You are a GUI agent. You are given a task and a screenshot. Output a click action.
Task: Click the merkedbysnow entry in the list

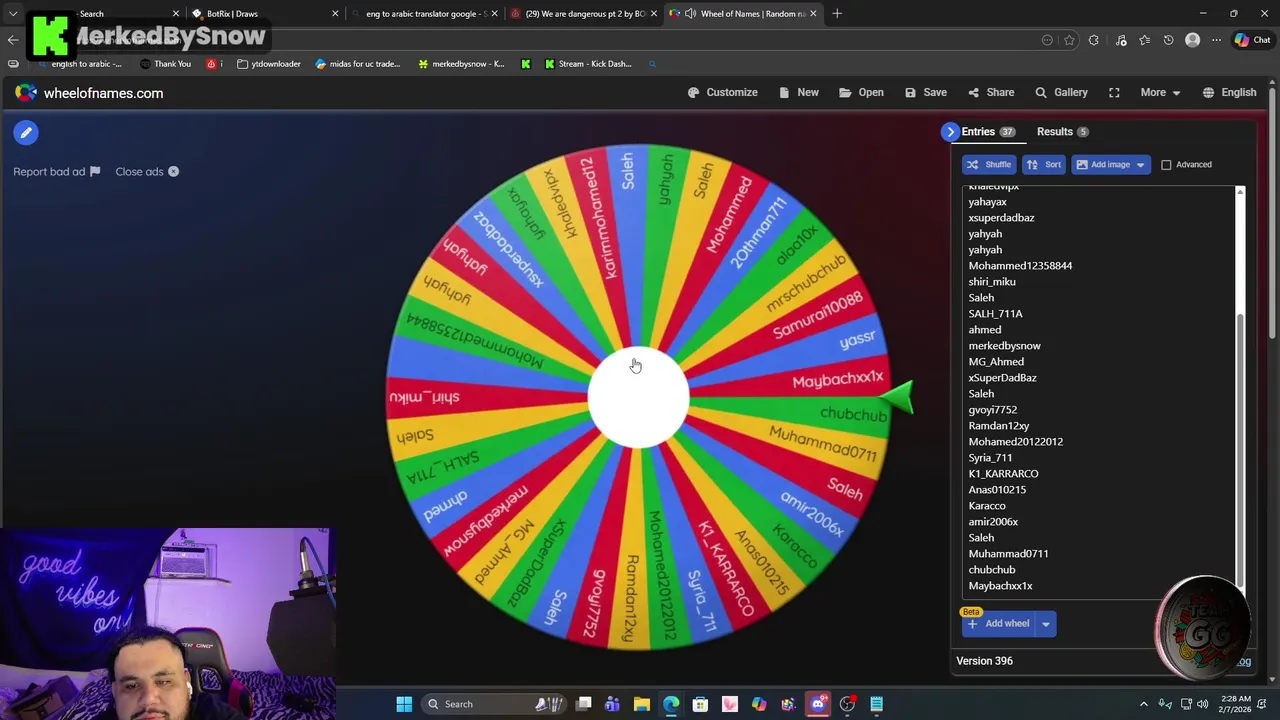1004,346
